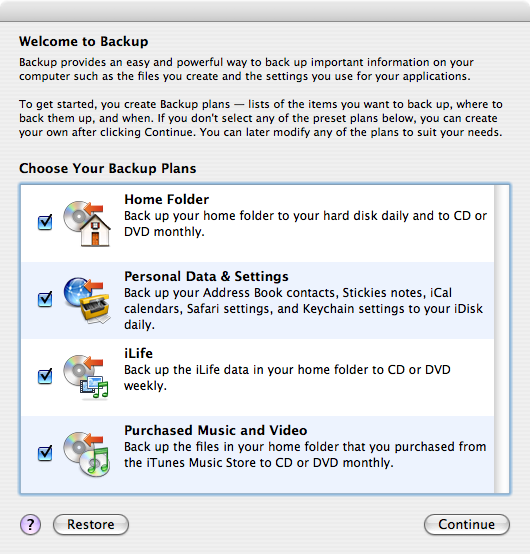The height and width of the screenshot is (554, 530).
Task: Select the Home Folder plan title
Action: tap(166, 200)
